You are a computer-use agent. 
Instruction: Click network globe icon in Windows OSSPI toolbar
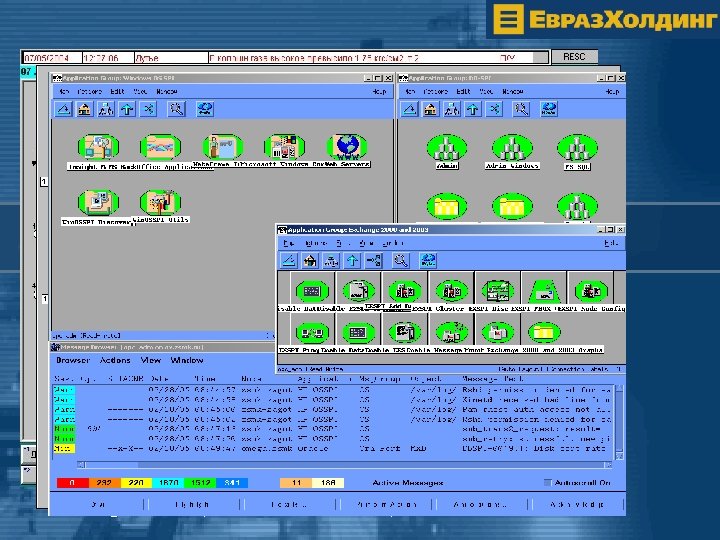[205, 109]
